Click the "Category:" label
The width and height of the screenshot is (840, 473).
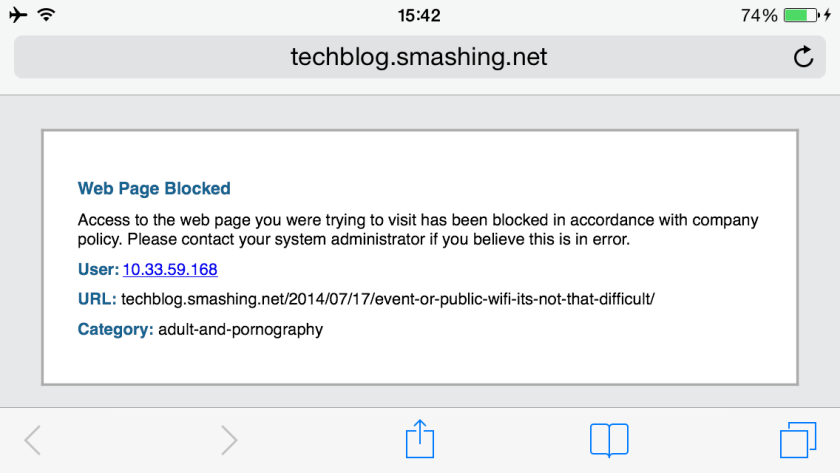[115, 329]
